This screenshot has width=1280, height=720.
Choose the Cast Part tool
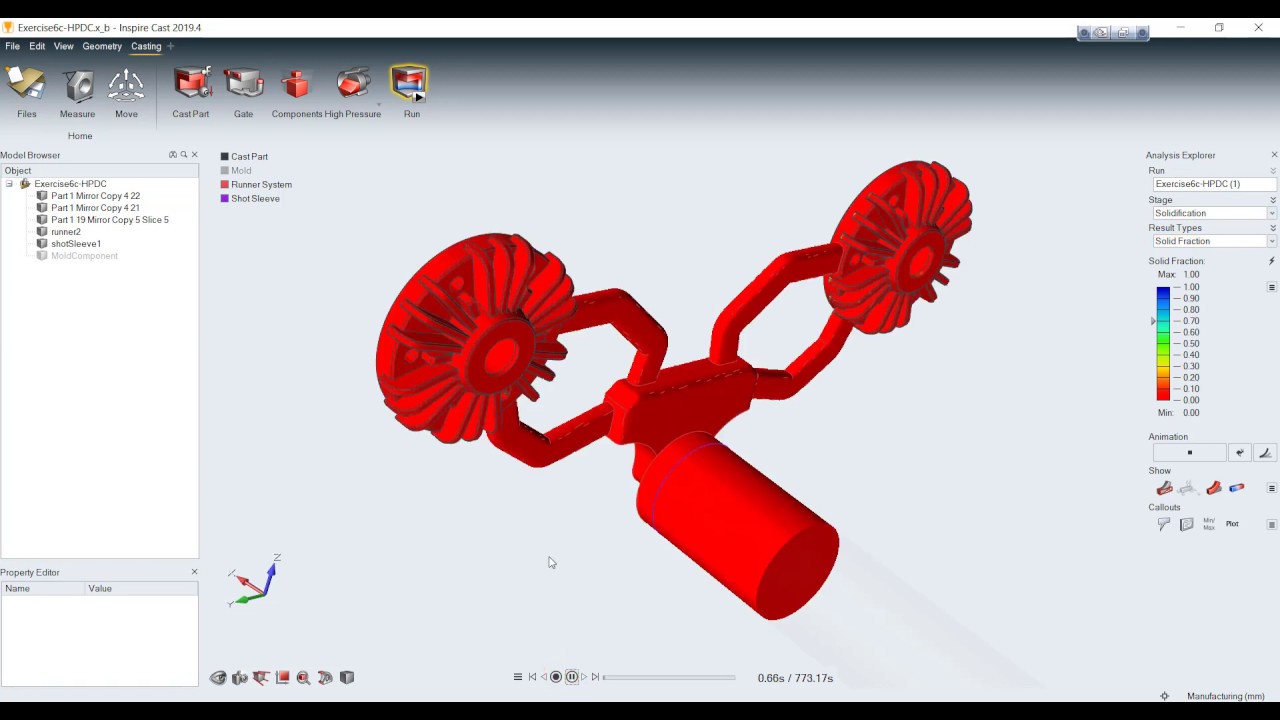[x=191, y=93]
